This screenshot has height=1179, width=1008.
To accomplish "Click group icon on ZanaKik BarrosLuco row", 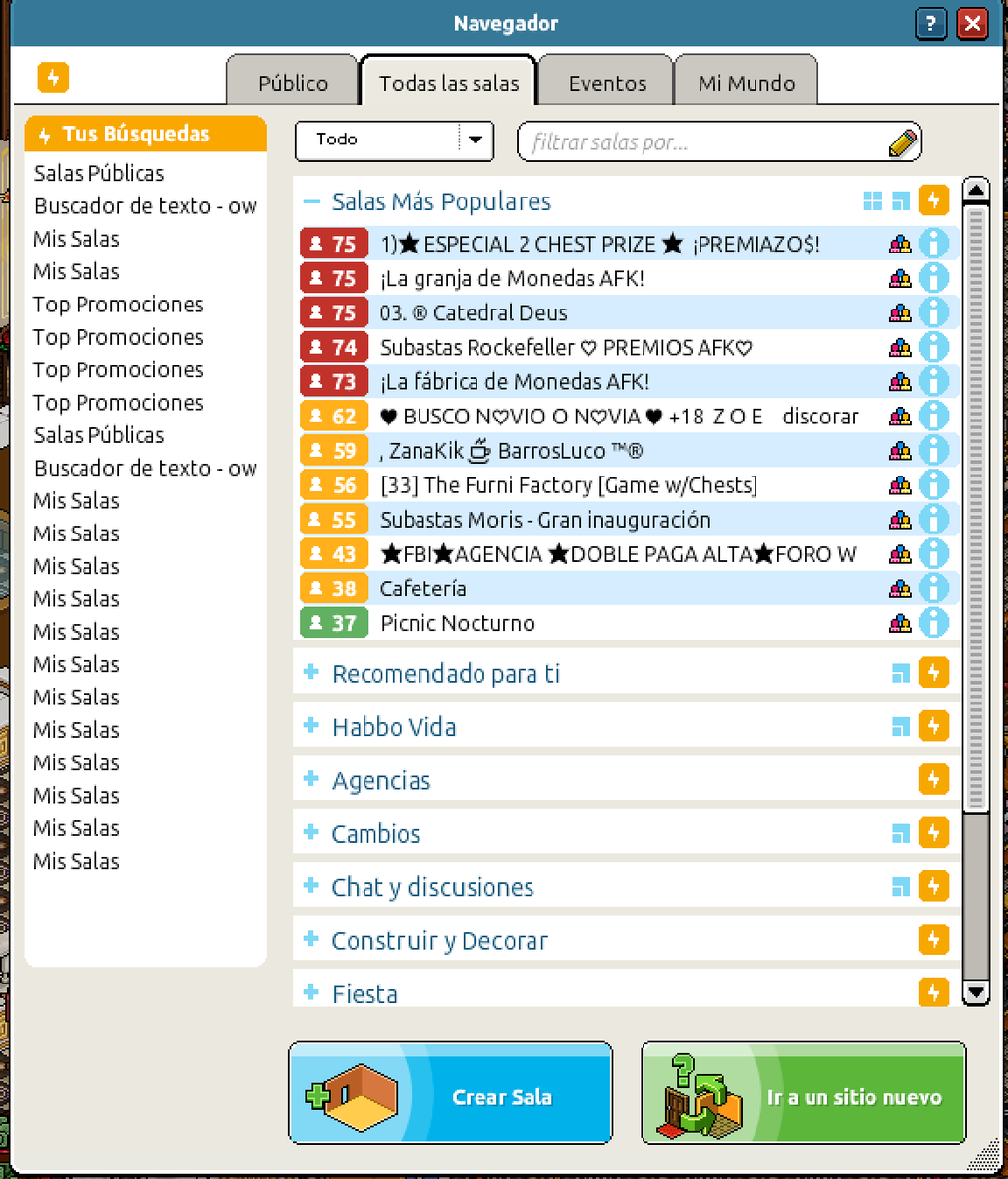I will pos(900,451).
